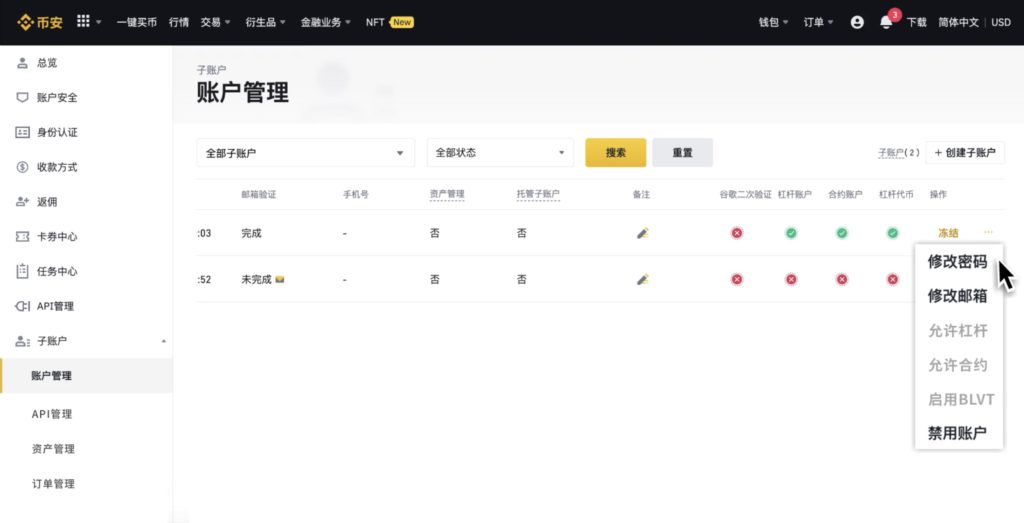Screen dimensions: 1024x523
Task: Edit remark pencil in 未完成 row
Action: point(643,279)
